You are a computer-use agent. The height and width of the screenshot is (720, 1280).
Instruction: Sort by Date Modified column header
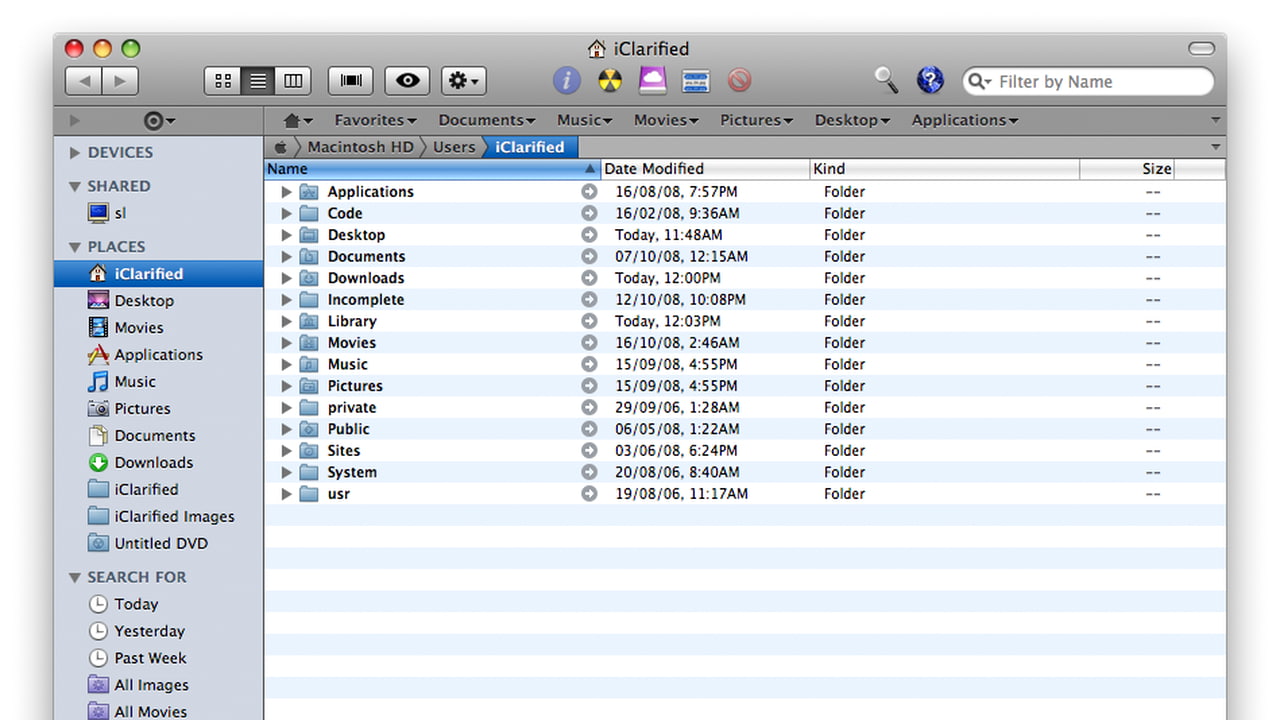pyautogui.click(x=705, y=169)
